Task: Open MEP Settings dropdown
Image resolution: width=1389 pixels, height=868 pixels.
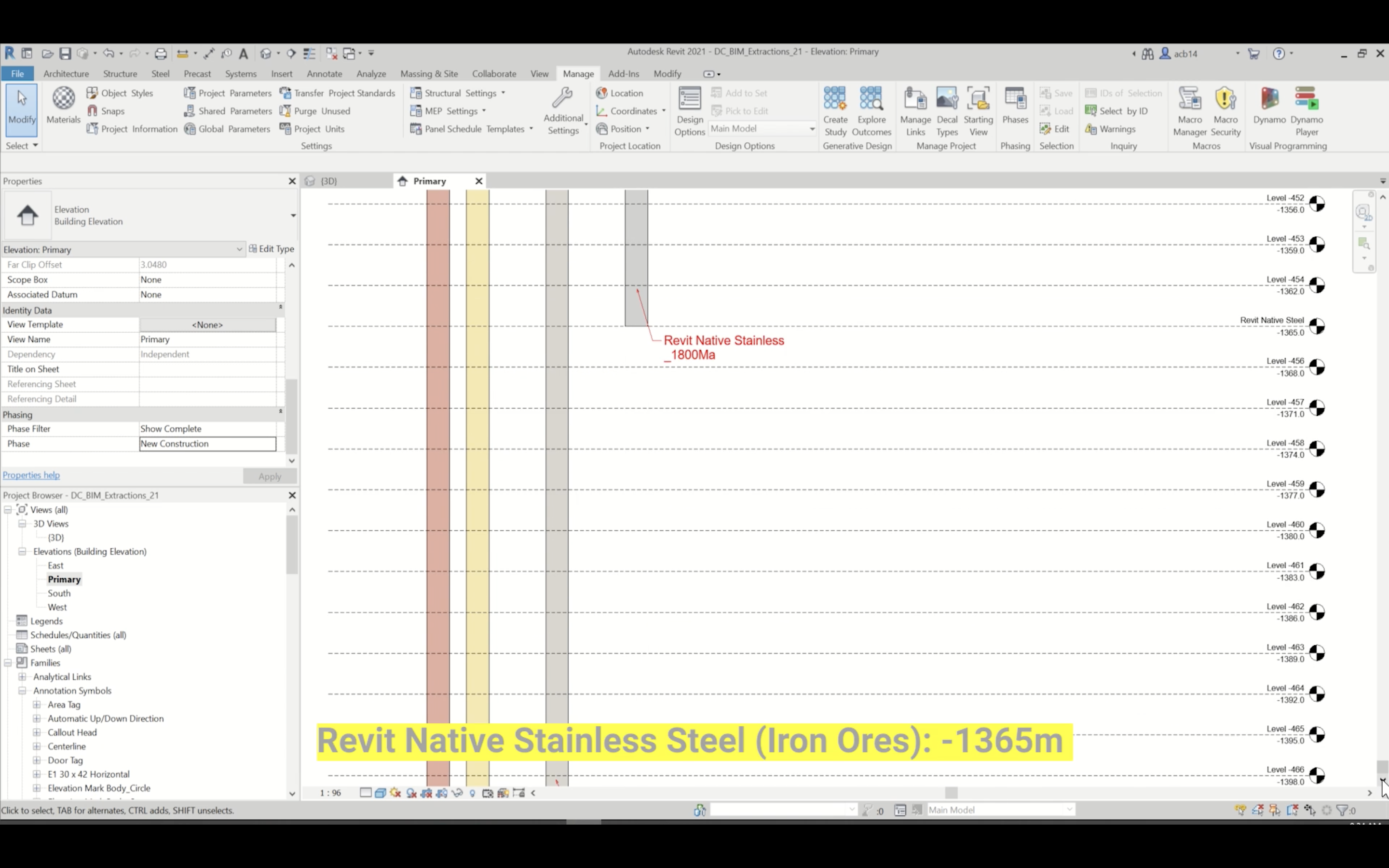Action: tap(448, 111)
